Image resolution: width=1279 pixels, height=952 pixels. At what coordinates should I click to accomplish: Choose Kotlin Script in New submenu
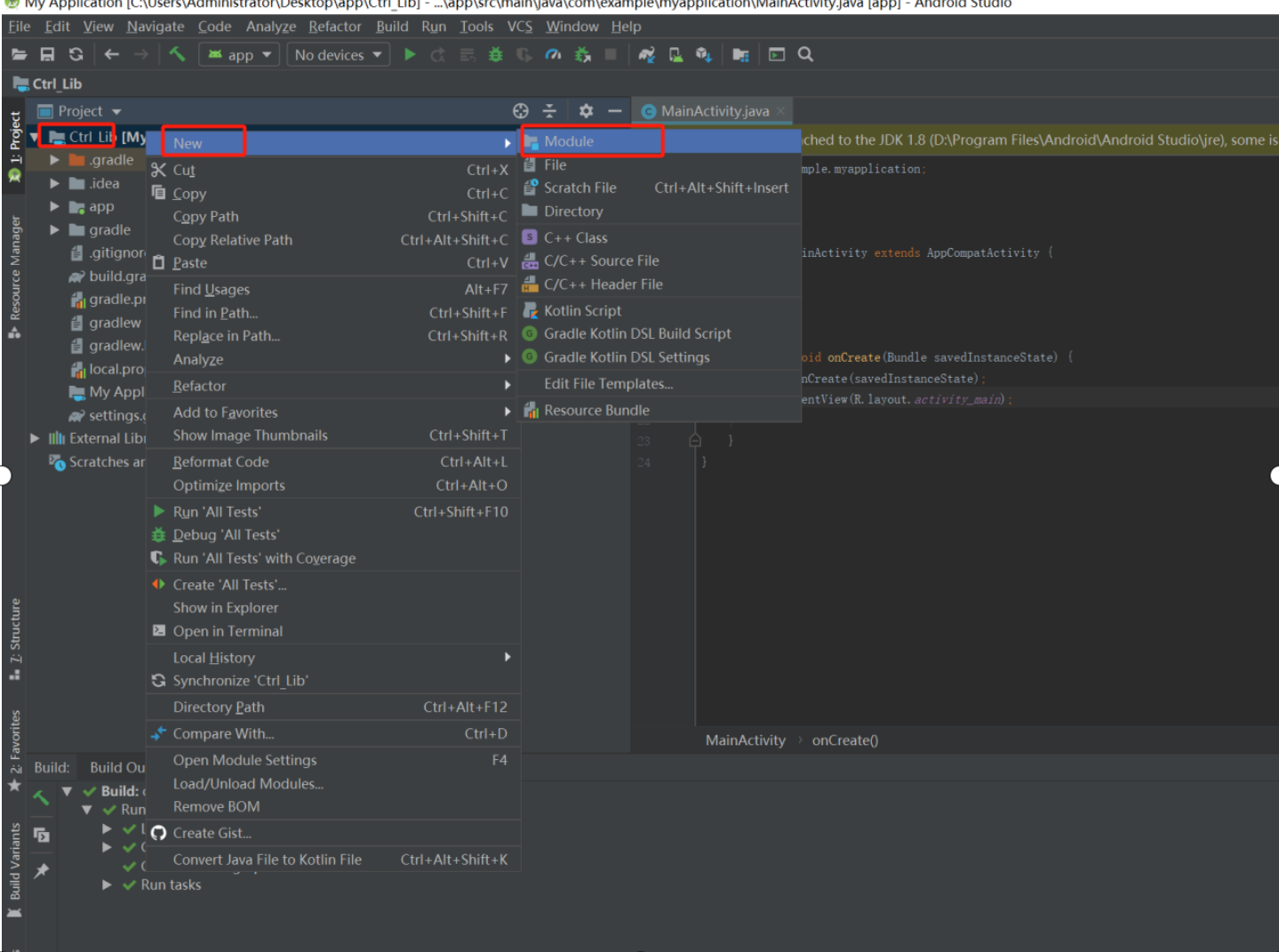pos(660,310)
